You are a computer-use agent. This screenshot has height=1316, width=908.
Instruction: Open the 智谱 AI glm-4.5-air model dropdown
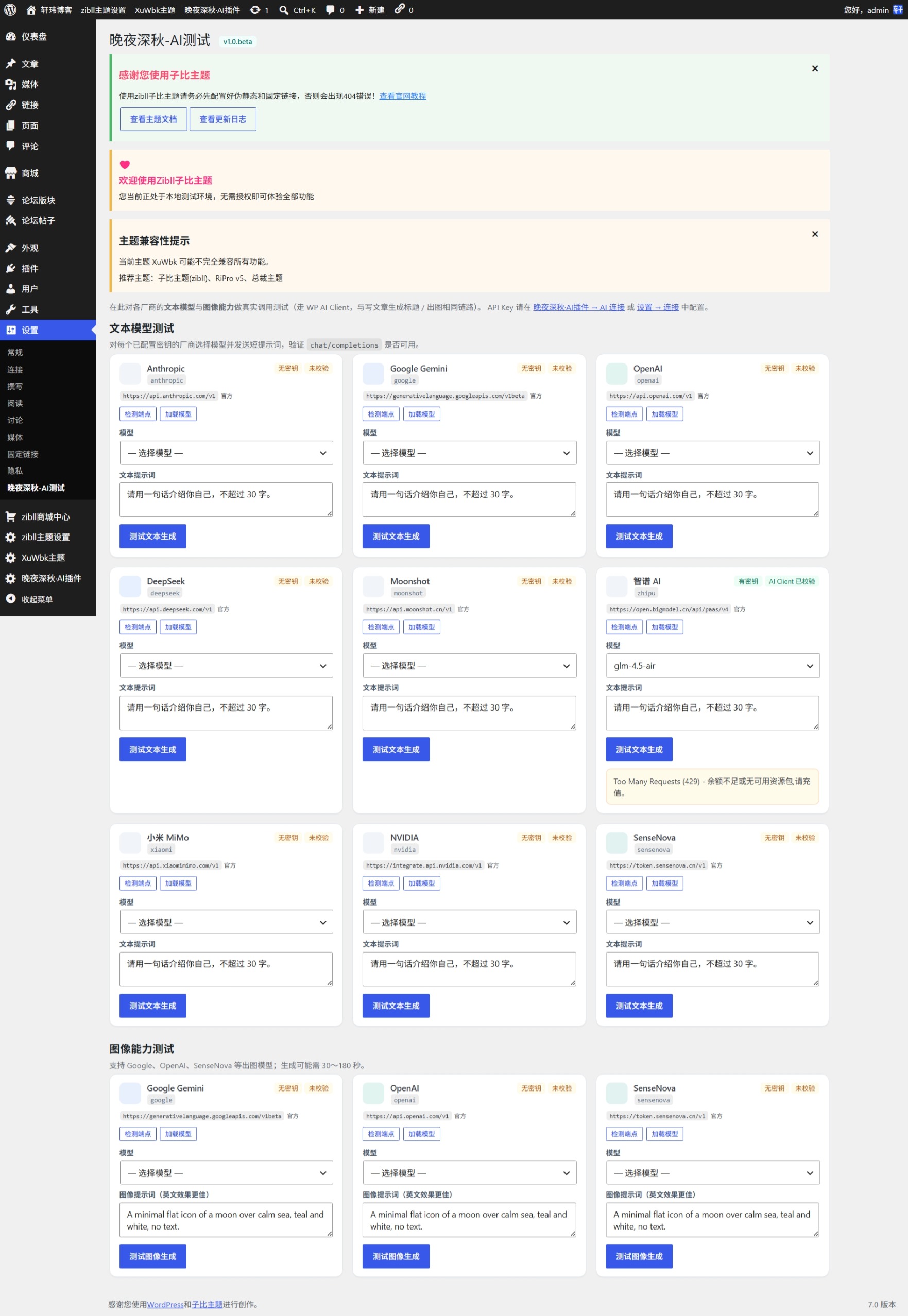point(713,665)
